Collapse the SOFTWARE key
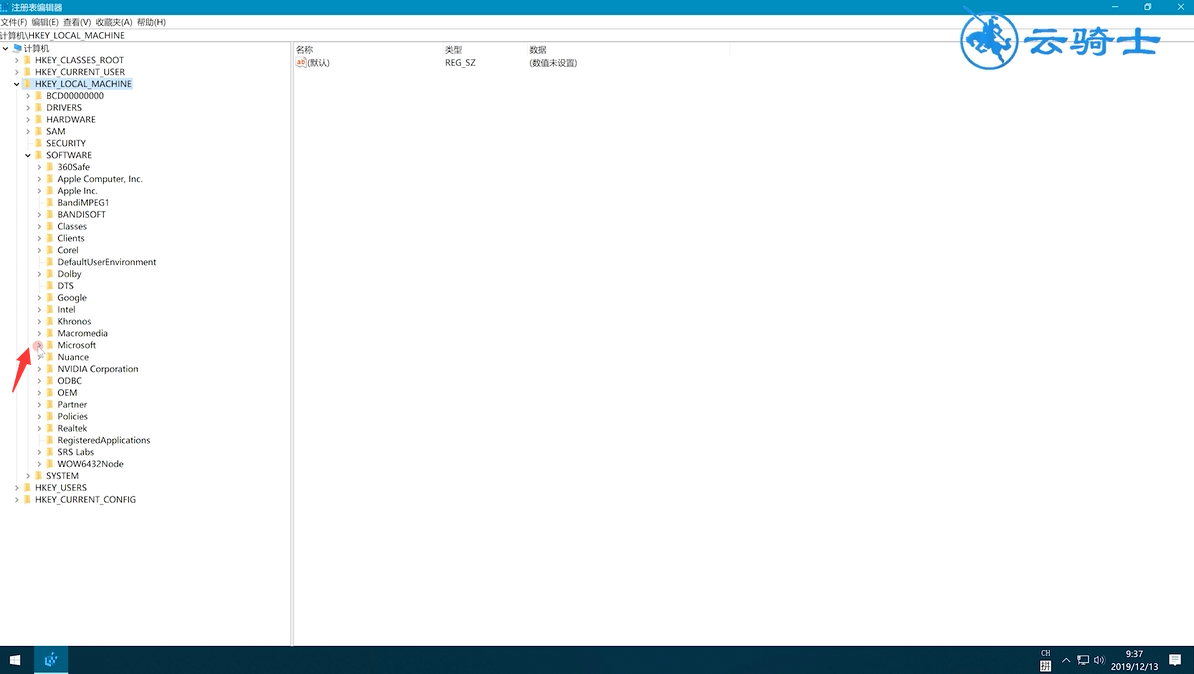The image size is (1194, 674). (28, 155)
